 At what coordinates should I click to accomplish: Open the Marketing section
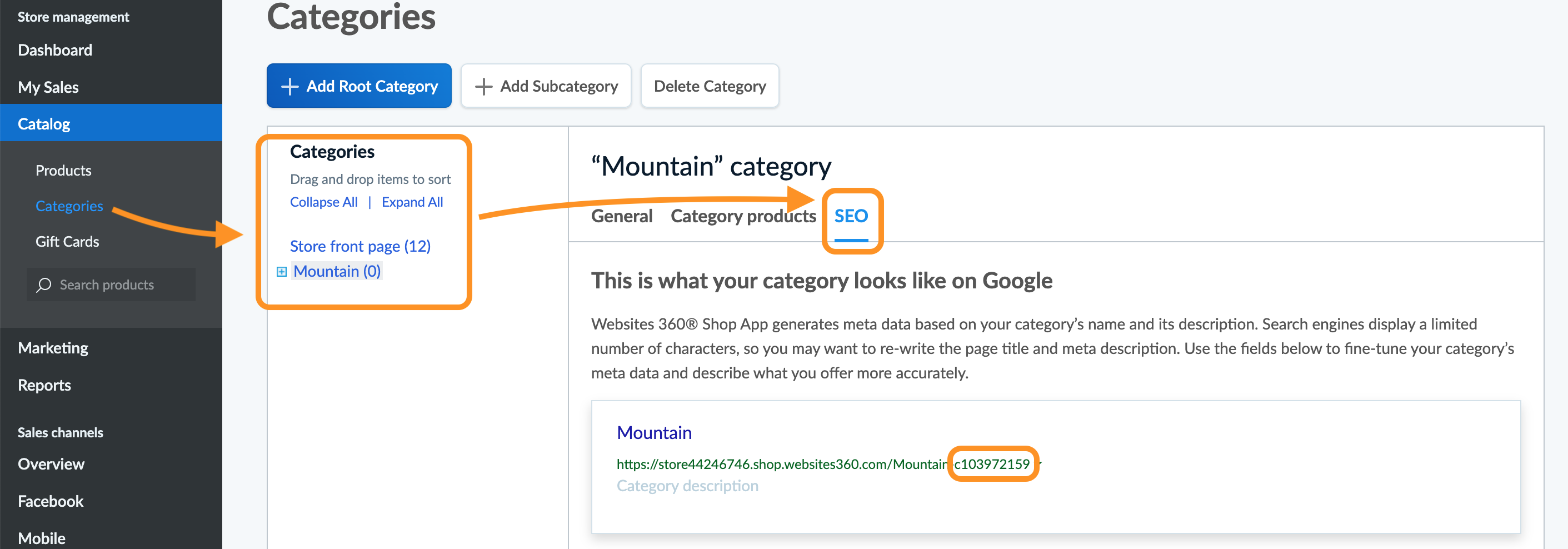53,348
